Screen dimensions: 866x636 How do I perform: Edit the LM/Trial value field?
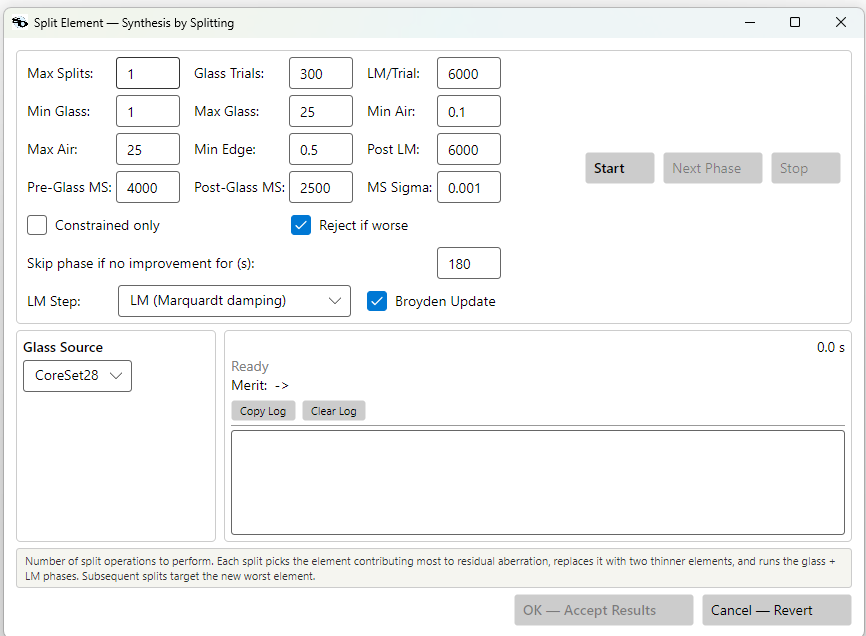(x=469, y=73)
